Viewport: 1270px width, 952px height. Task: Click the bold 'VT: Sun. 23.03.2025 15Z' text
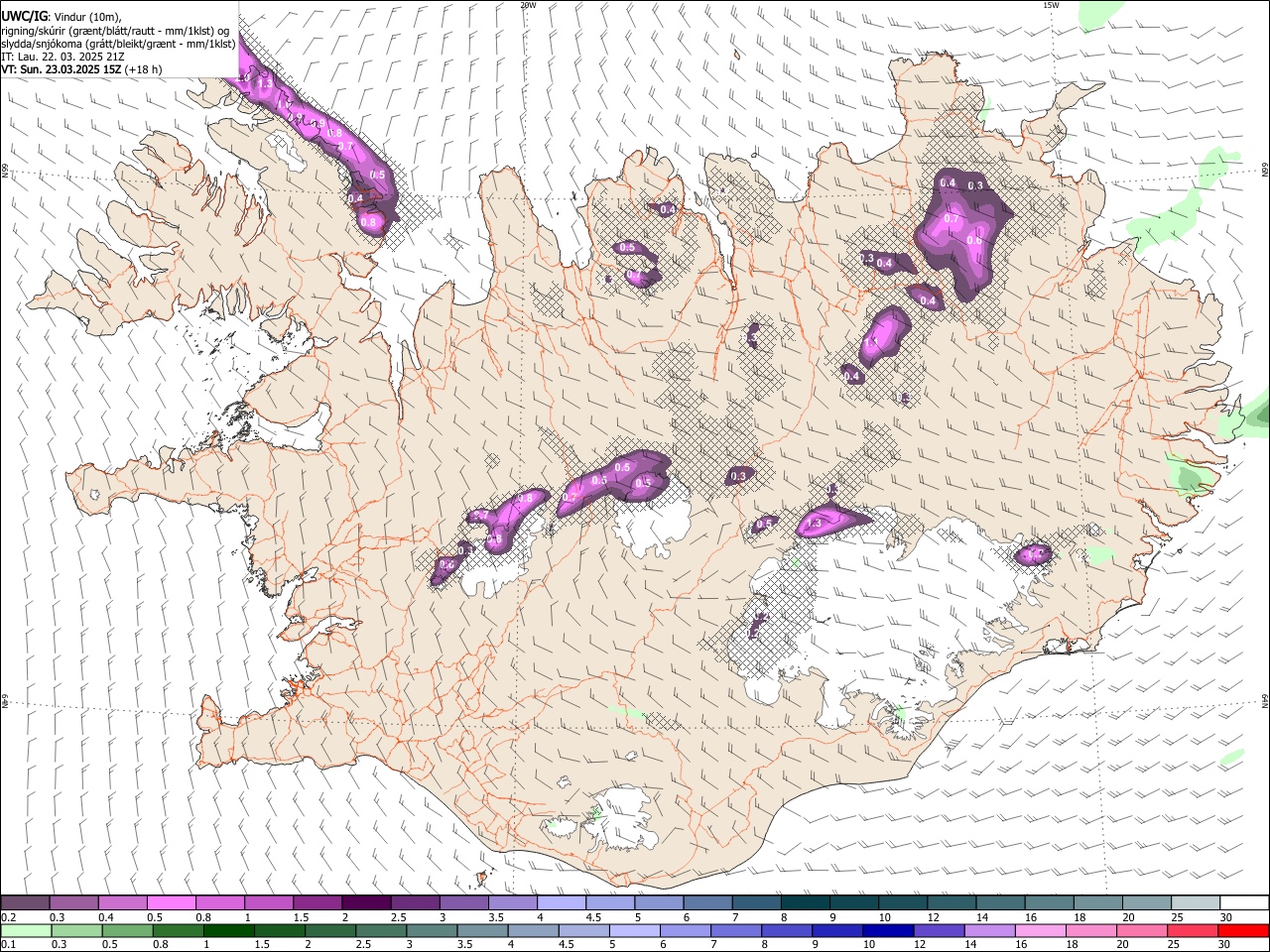62,70
